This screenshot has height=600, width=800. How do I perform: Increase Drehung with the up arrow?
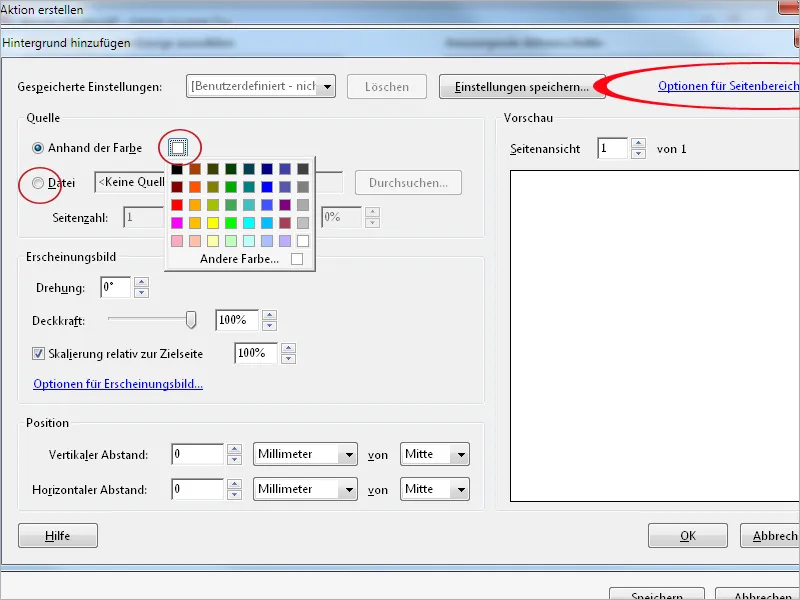click(x=141, y=282)
